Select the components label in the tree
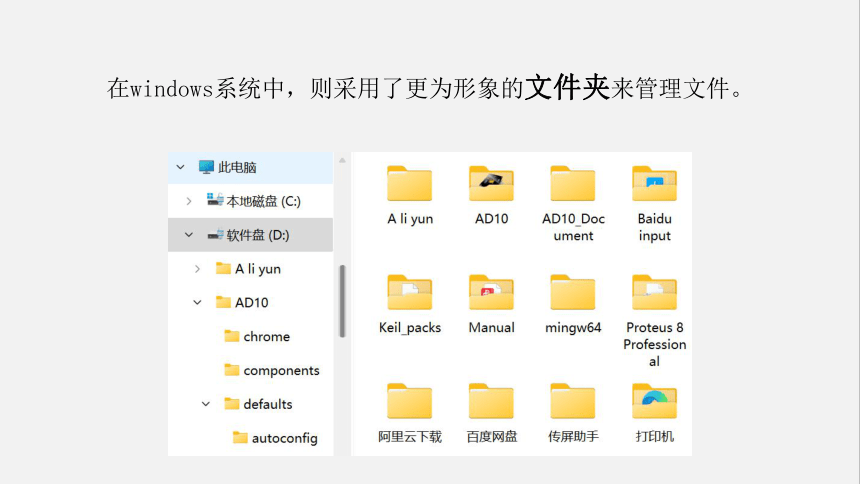 point(281,370)
